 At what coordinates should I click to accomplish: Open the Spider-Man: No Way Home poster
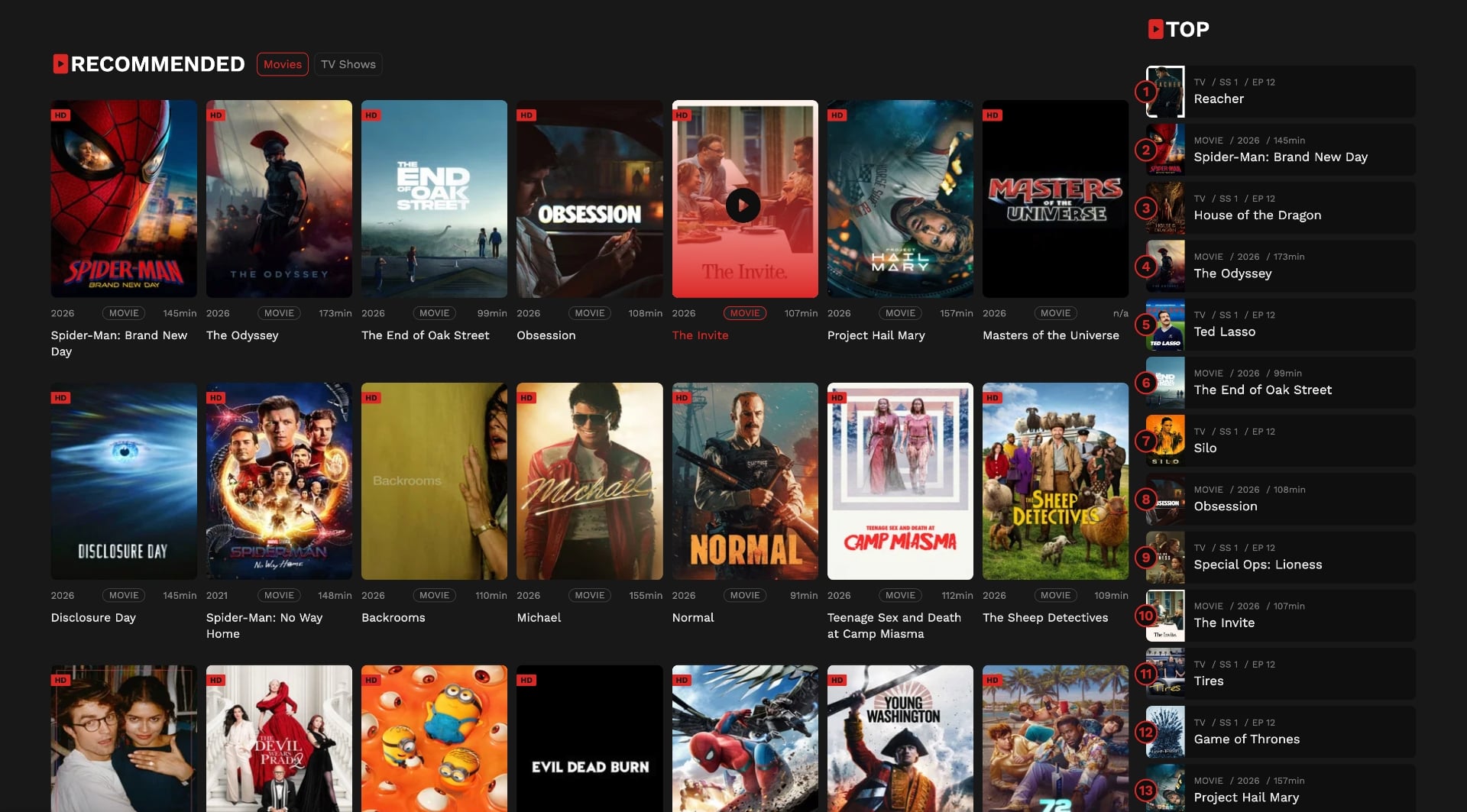tap(279, 481)
